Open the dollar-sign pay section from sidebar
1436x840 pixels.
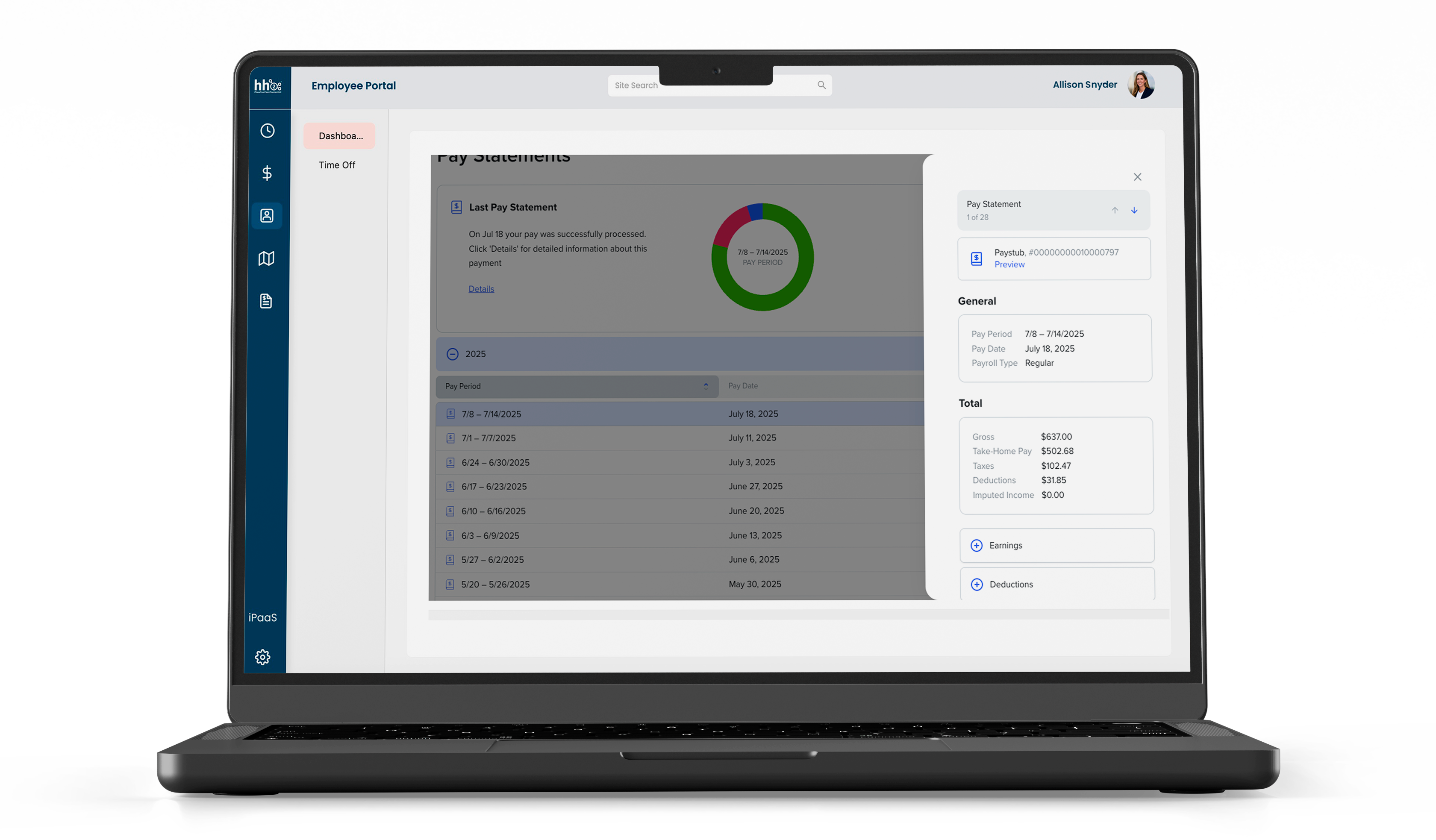267,173
